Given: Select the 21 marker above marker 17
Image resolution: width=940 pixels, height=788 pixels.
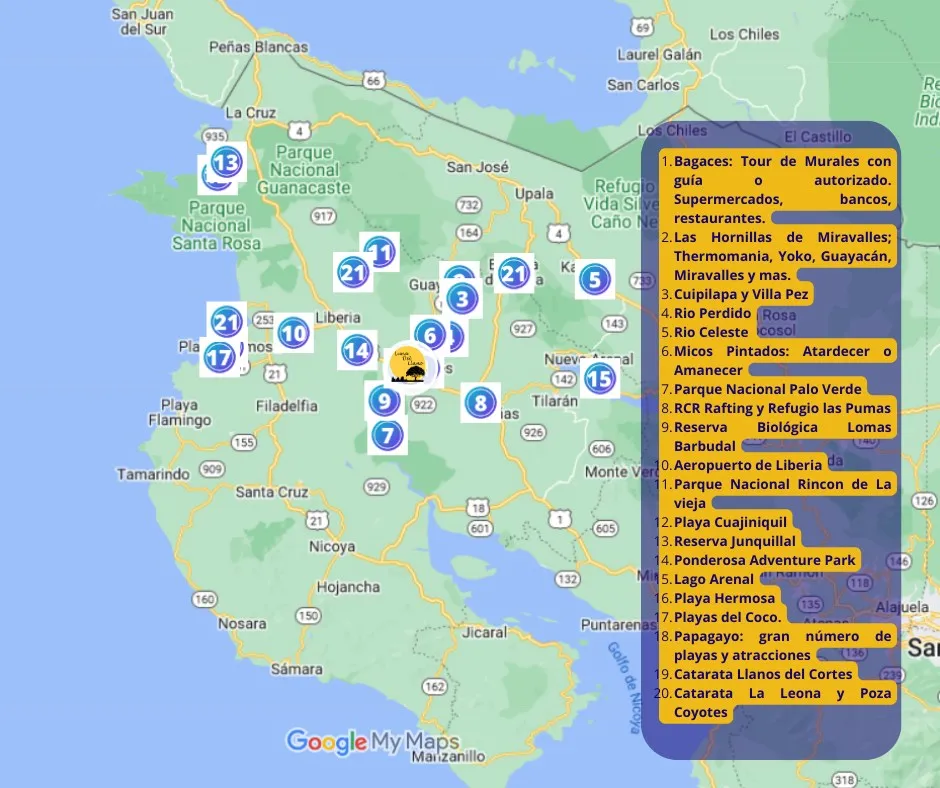Looking at the screenshot, I should (x=227, y=322).
